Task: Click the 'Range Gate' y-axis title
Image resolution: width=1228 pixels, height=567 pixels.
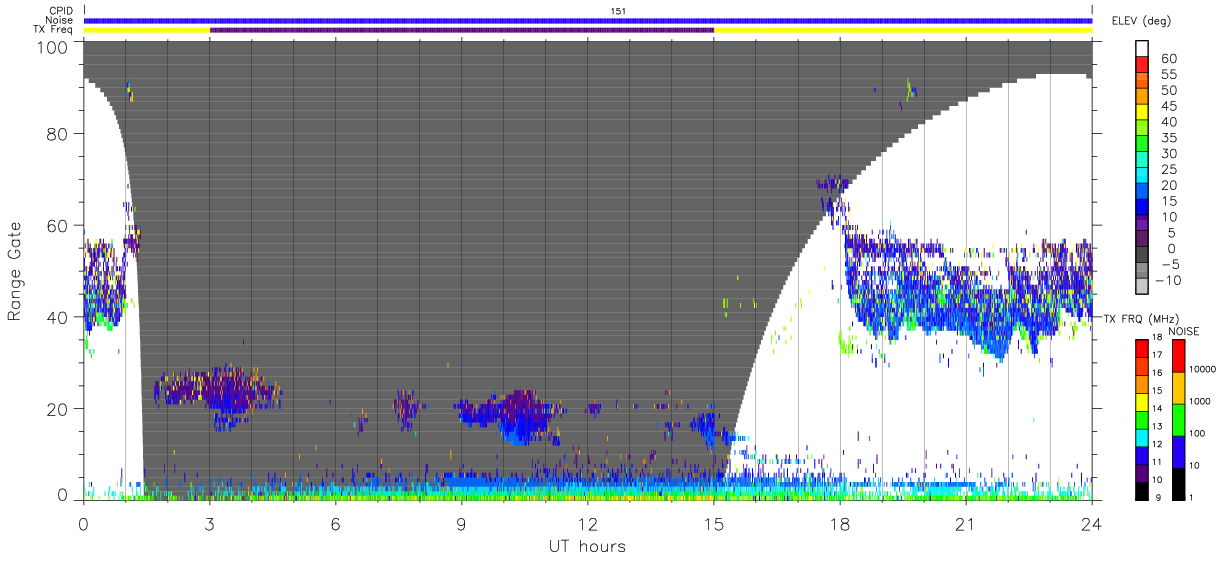Action: tap(16, 273)
